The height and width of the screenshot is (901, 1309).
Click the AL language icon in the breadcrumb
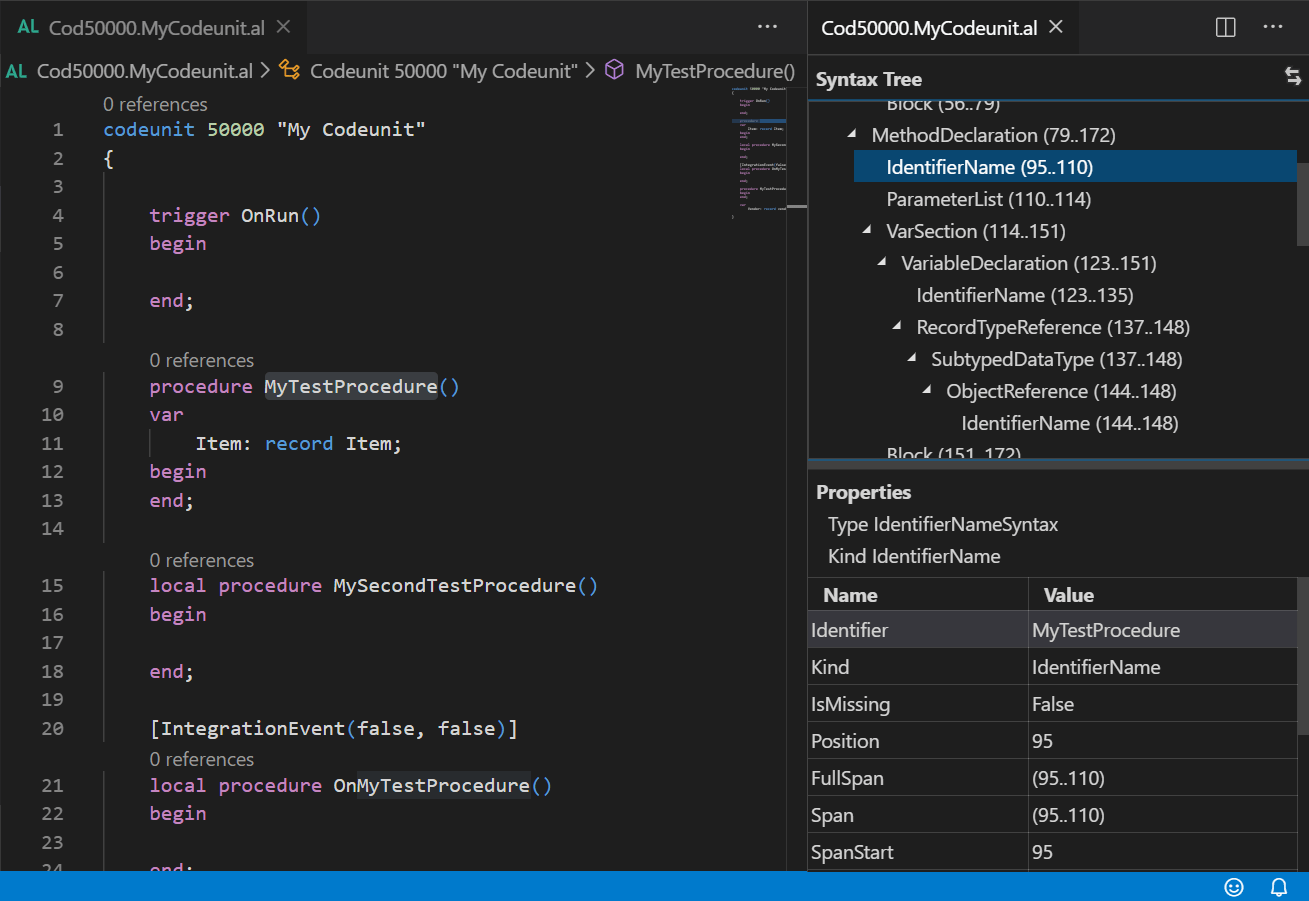click(x=16, y=70)
